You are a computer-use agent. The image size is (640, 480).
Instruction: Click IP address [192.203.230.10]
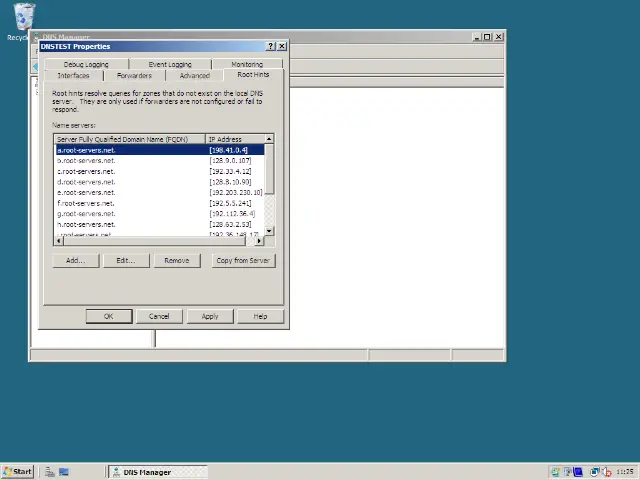pos(236,193)
